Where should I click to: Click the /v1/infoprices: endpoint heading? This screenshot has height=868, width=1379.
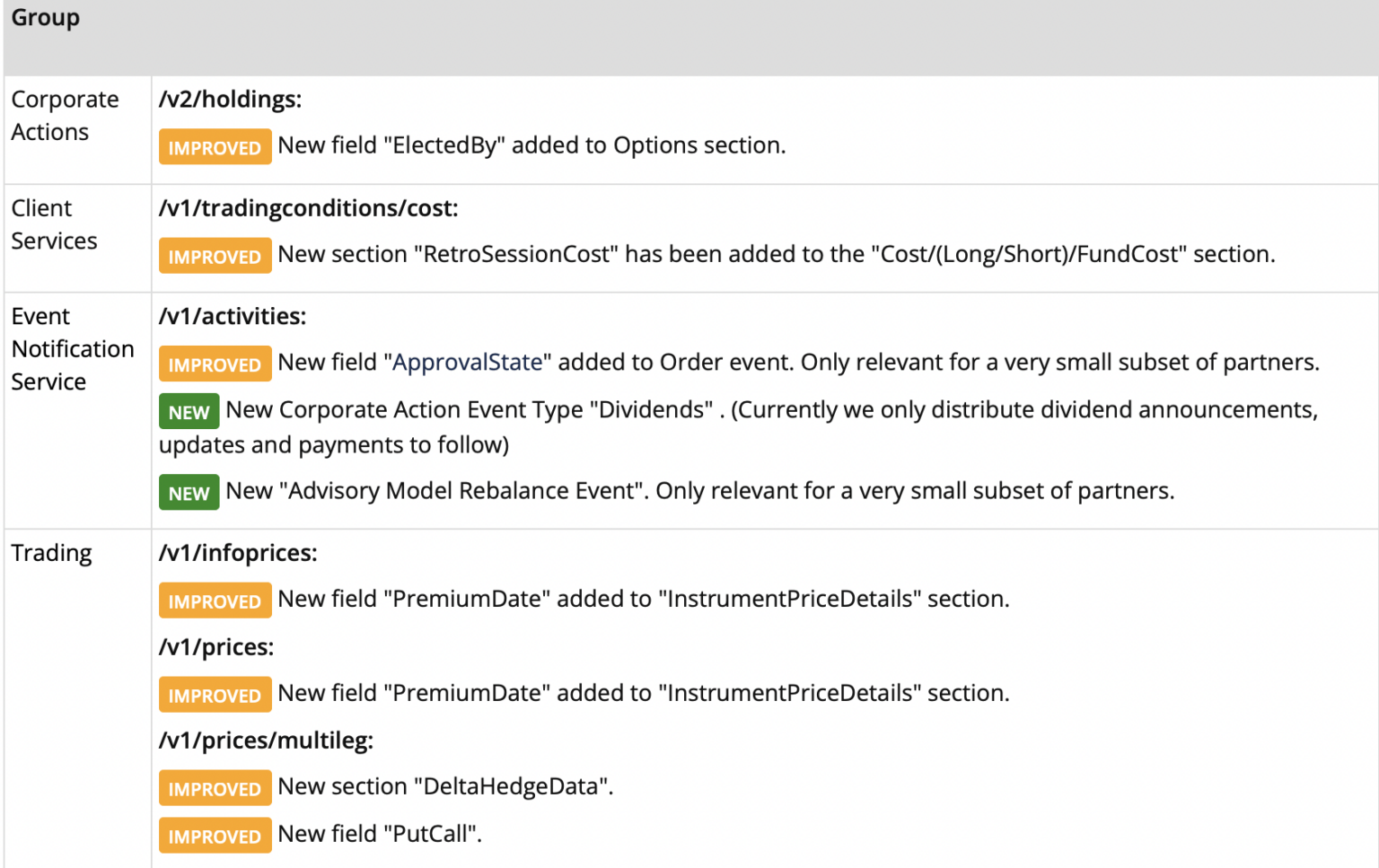pyautogui.click(x=238, y=553)
